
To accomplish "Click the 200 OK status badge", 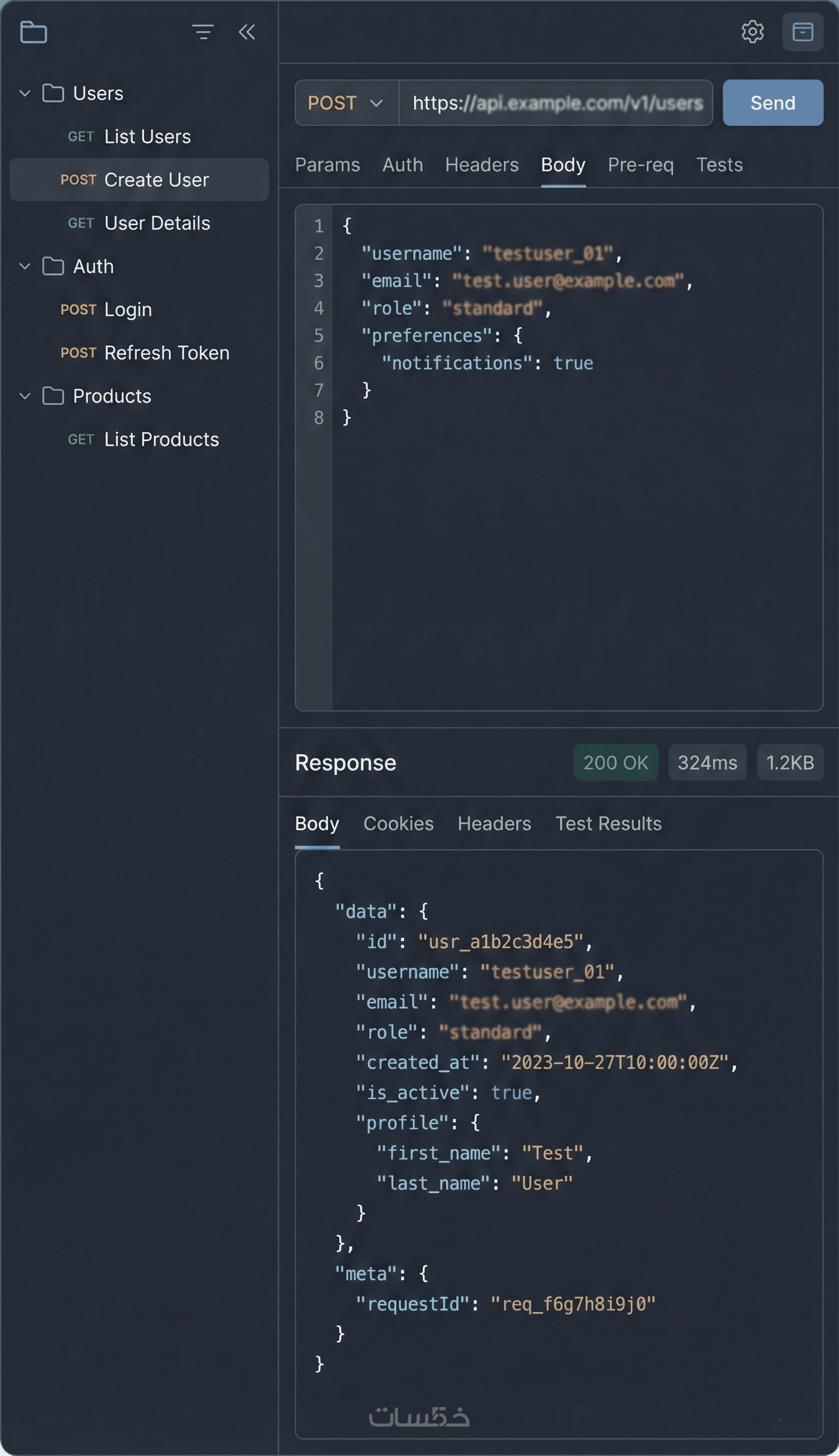I will 615,763.
